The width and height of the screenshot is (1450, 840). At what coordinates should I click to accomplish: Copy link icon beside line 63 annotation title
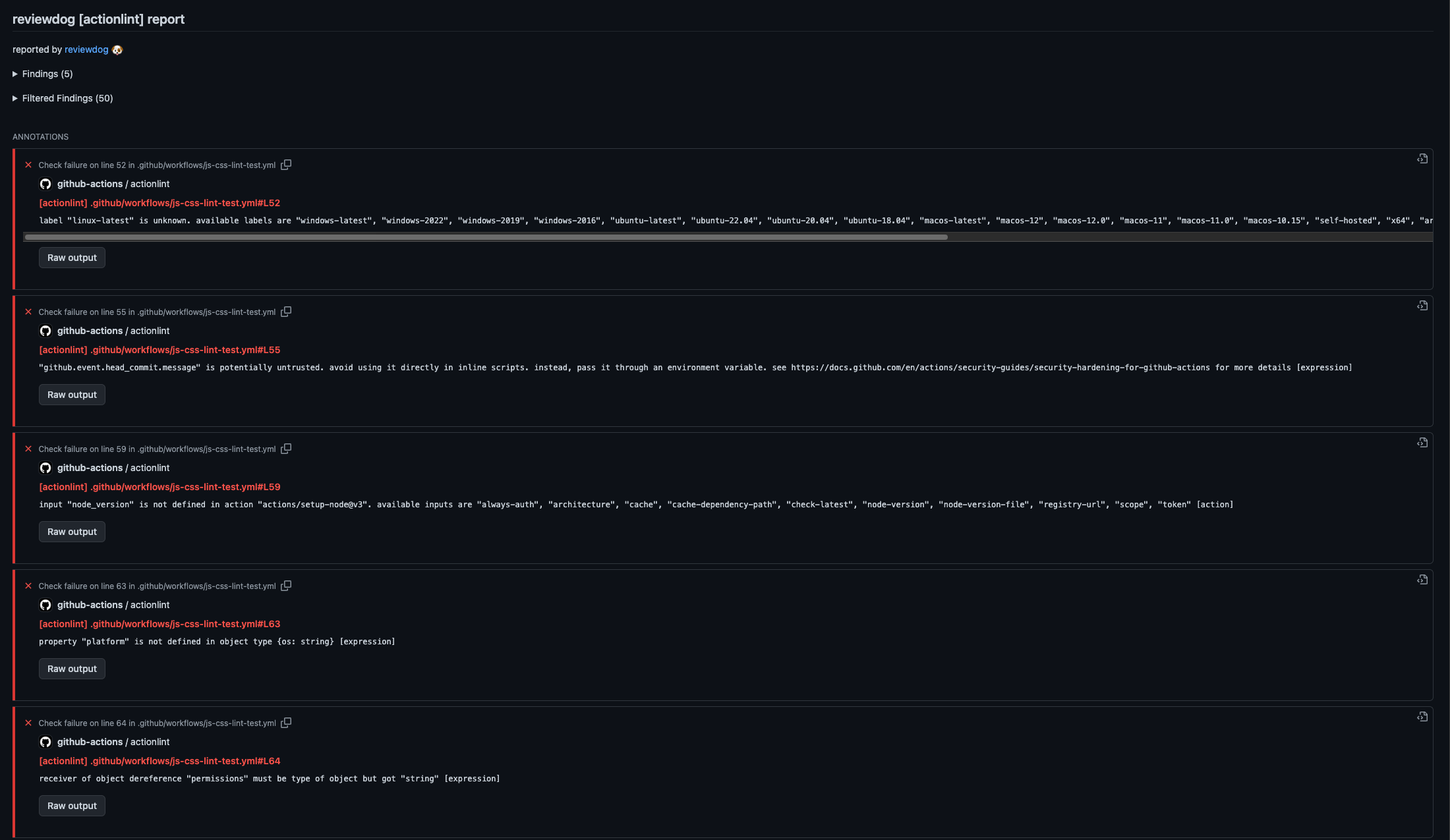(x=287, y=585)
